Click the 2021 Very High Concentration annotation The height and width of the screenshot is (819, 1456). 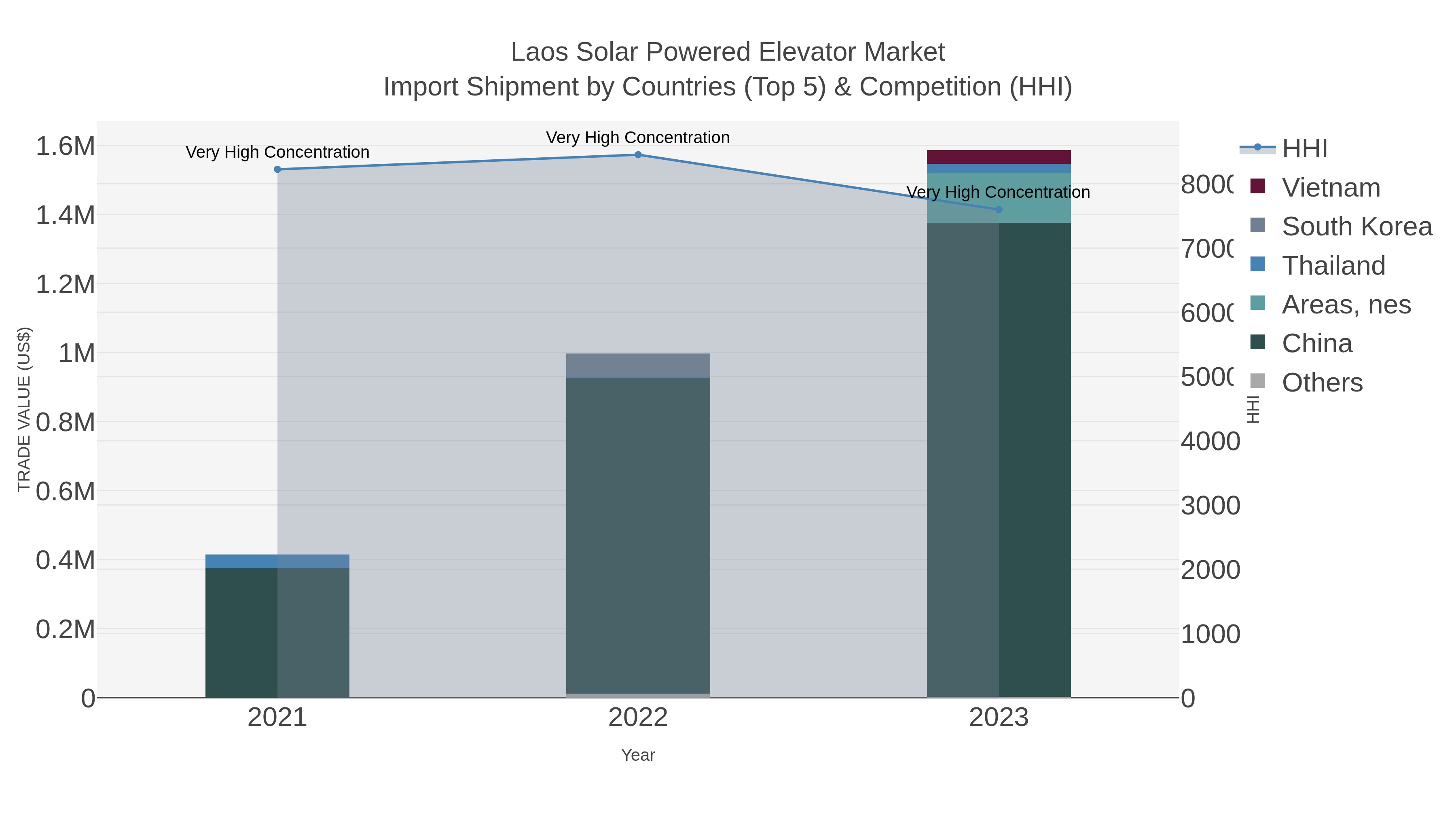(x=277, y=152)
